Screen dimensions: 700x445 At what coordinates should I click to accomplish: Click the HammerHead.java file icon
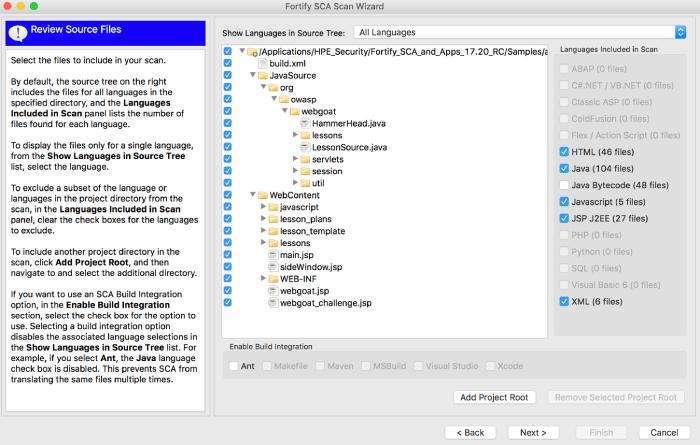[x=305, y=123]
